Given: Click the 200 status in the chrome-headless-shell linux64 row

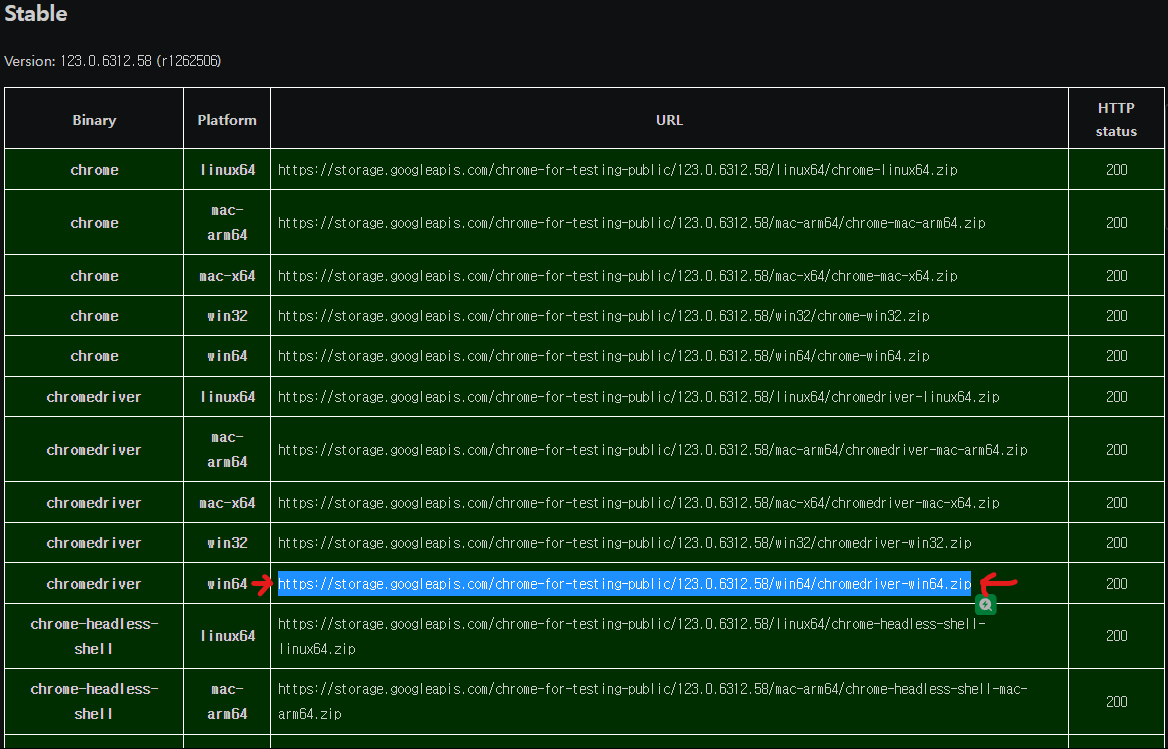Looking at the screenshot, I should [x=1117, y=636].
